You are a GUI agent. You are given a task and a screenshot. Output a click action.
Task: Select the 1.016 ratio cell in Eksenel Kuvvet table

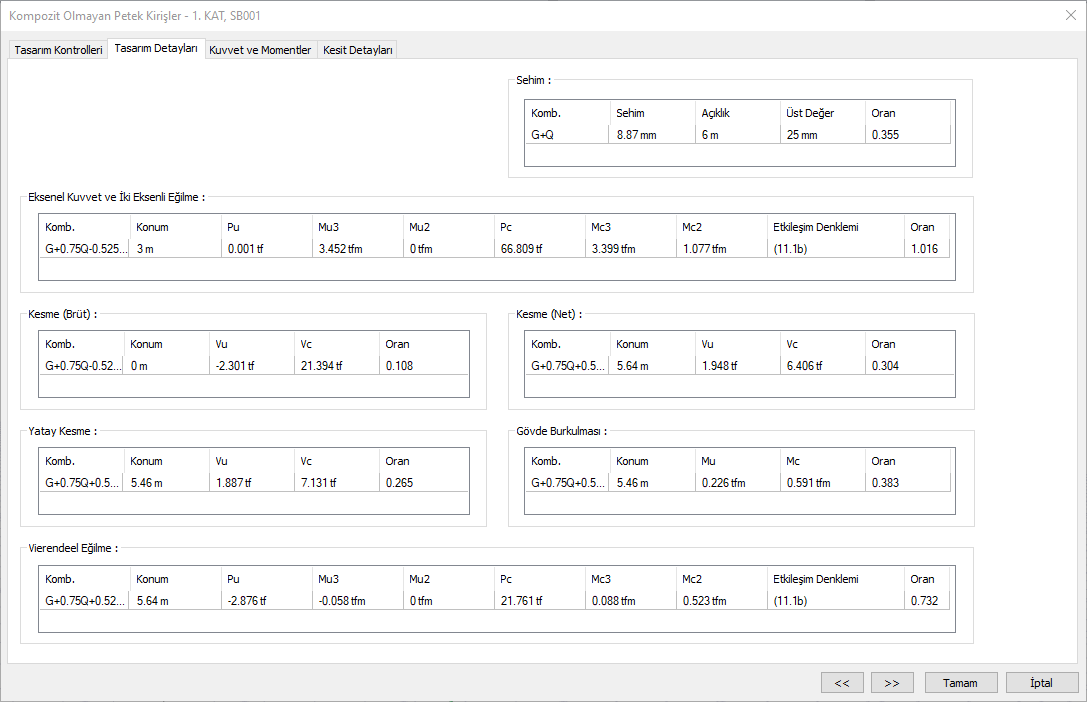click(924, 249)
